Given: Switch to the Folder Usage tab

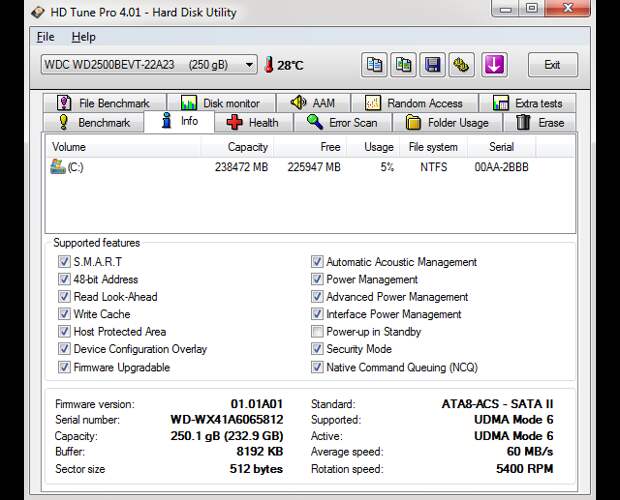Looking at the screenshot, I should tap(447, 123).
